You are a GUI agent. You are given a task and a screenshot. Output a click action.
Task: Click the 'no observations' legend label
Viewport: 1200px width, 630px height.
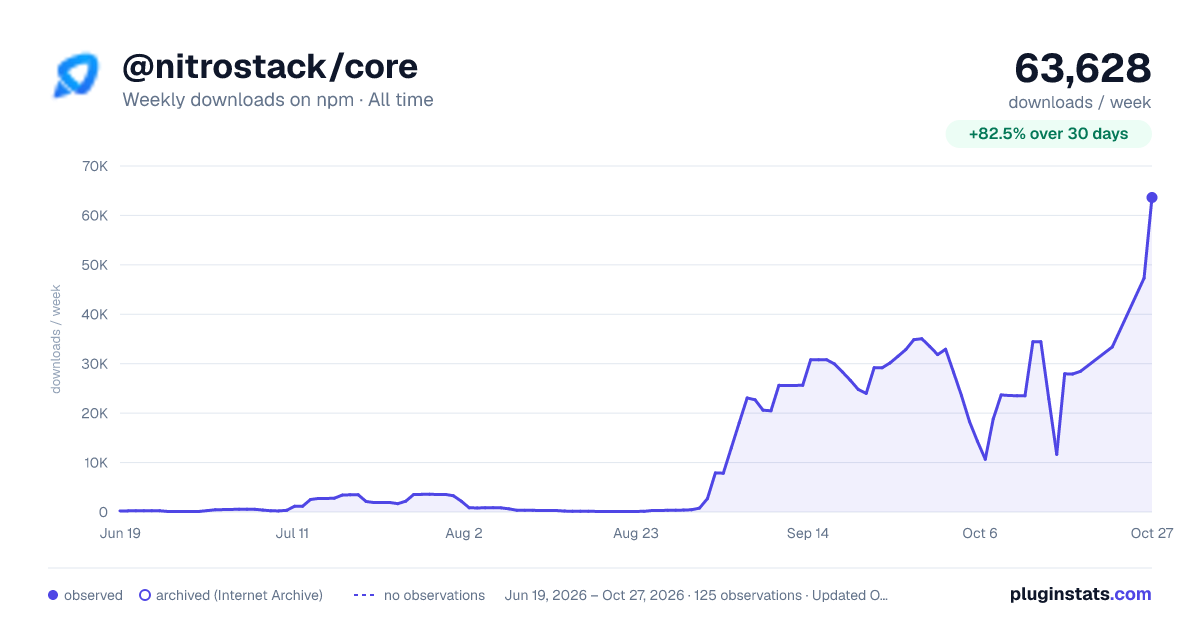[x=434, y=595]
